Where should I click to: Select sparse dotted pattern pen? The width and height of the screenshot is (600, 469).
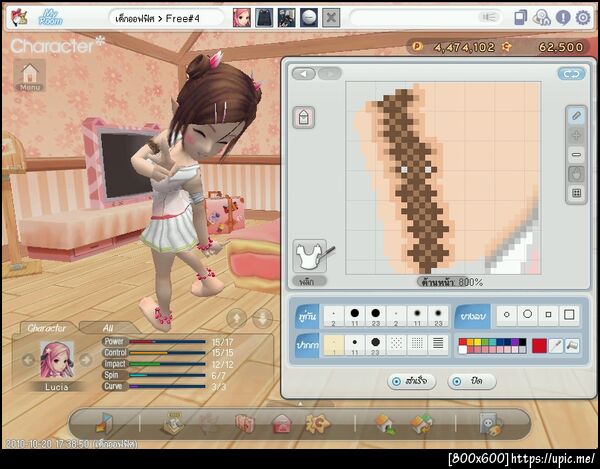point(396,345)
